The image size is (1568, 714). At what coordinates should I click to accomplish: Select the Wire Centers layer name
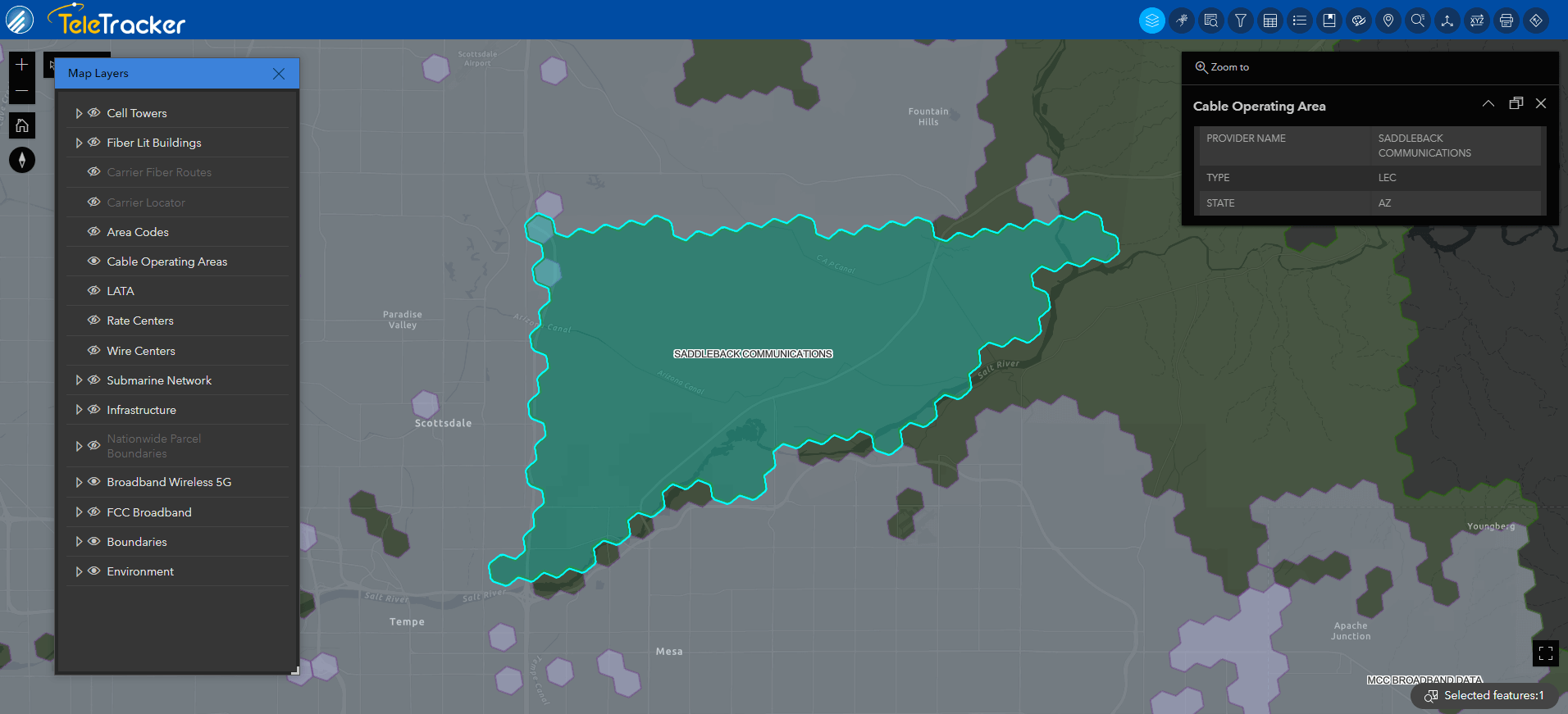[x=141, y=351]
